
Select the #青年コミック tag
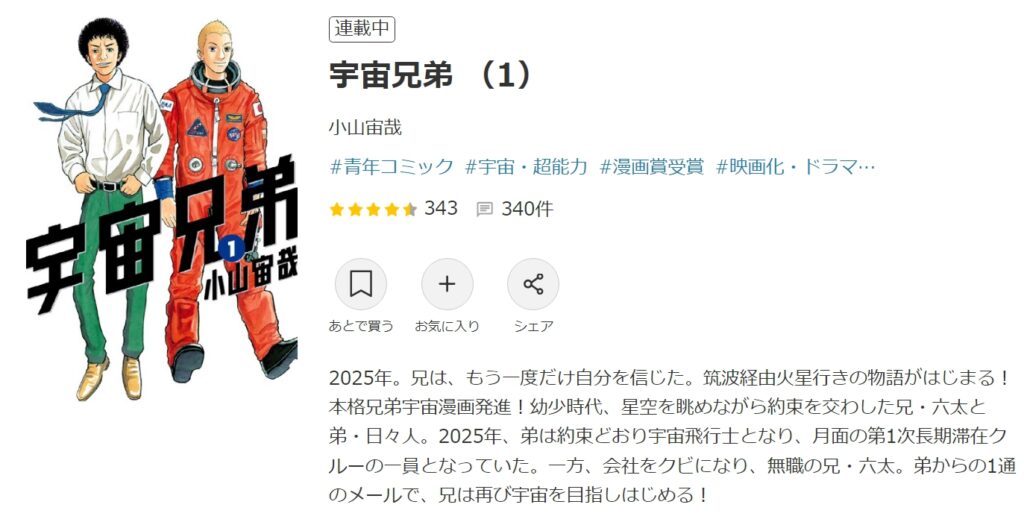pos(391,167)
